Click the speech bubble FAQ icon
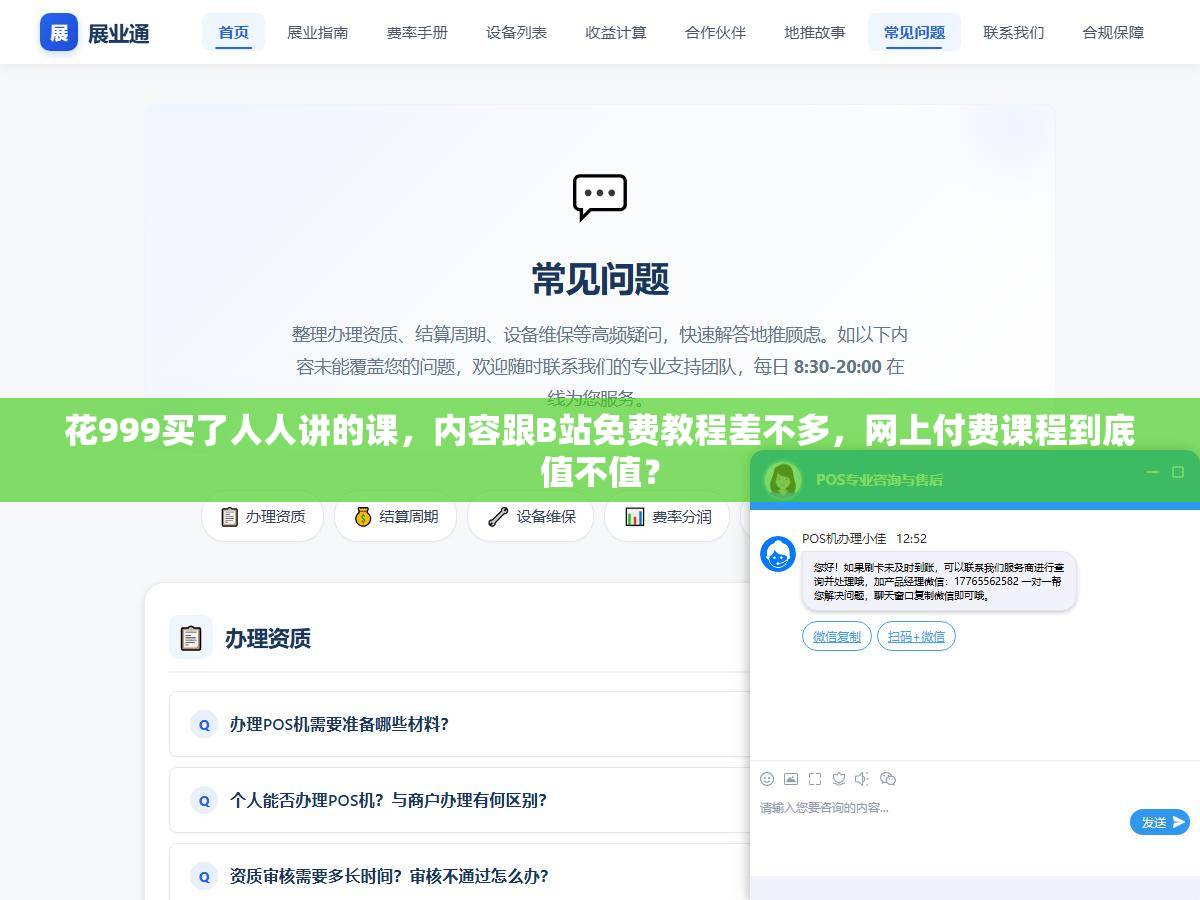The image size is (1200, 900). [600, 197]
